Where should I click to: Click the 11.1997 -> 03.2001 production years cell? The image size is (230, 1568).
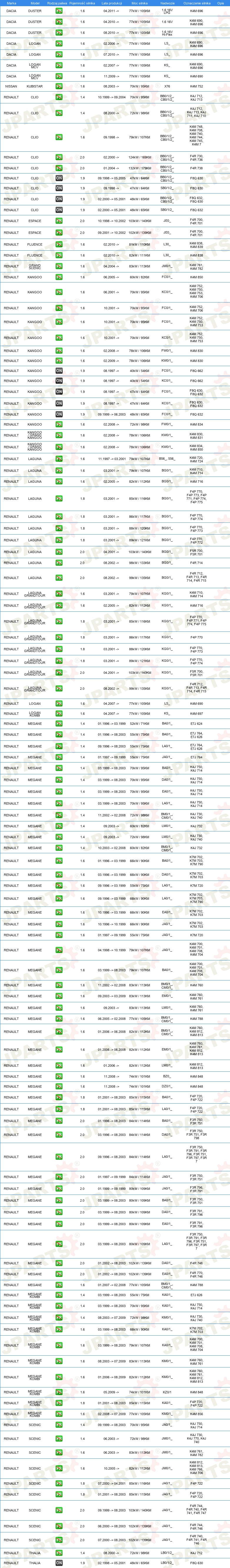click(x=111, y=459)
